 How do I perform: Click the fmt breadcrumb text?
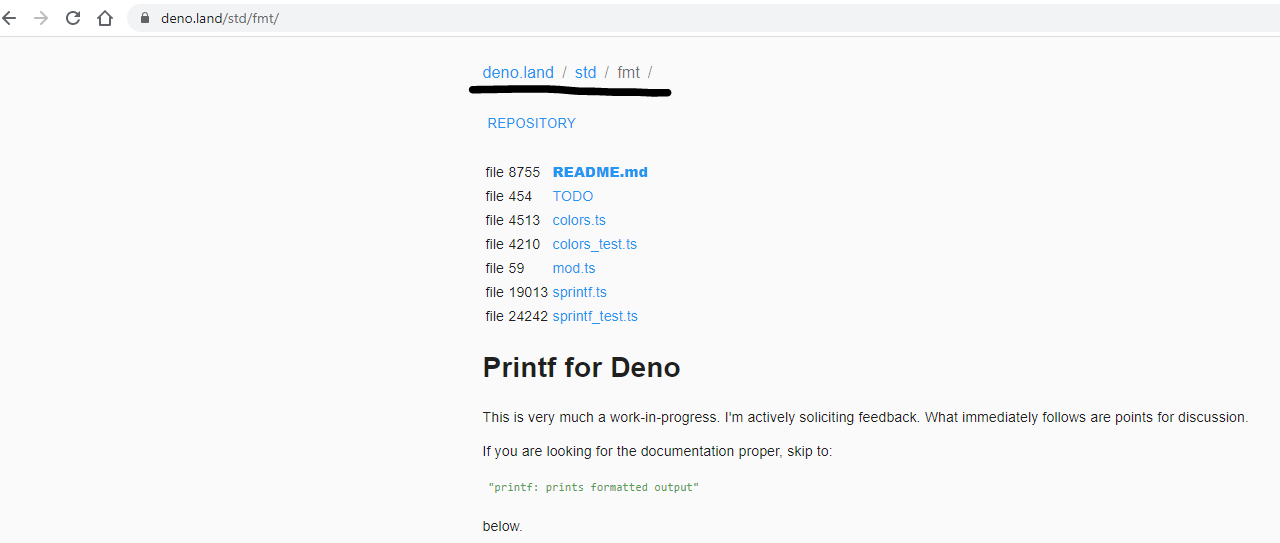pyautogui.click(x=628, y=72)
